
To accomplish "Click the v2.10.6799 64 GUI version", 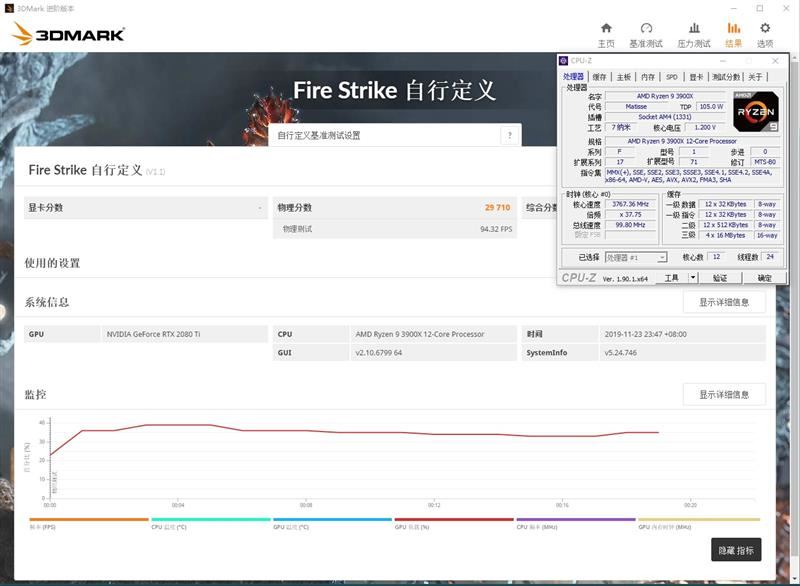I will click(379, 352).
